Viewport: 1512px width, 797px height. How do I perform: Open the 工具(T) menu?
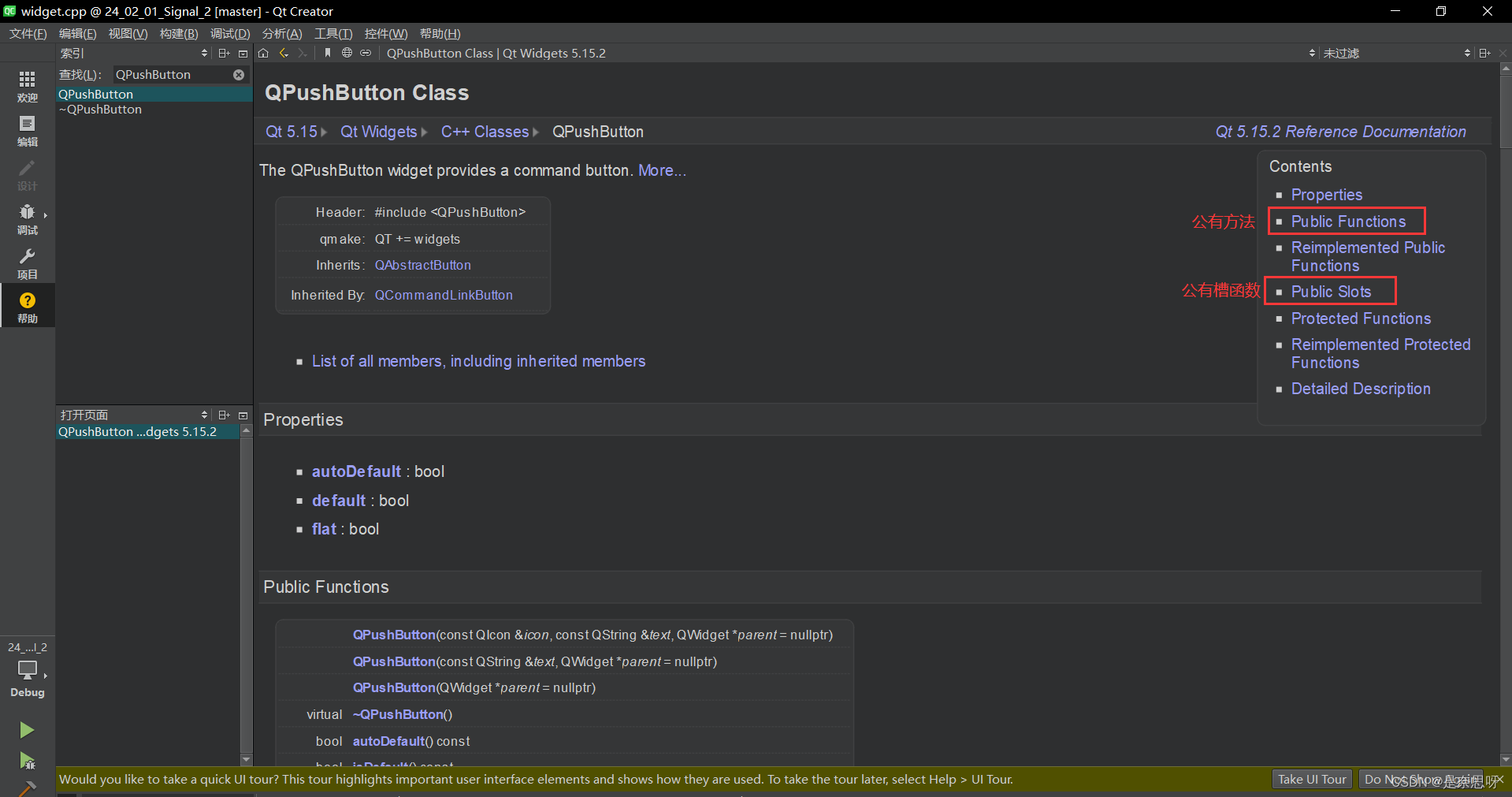point(333,33)
